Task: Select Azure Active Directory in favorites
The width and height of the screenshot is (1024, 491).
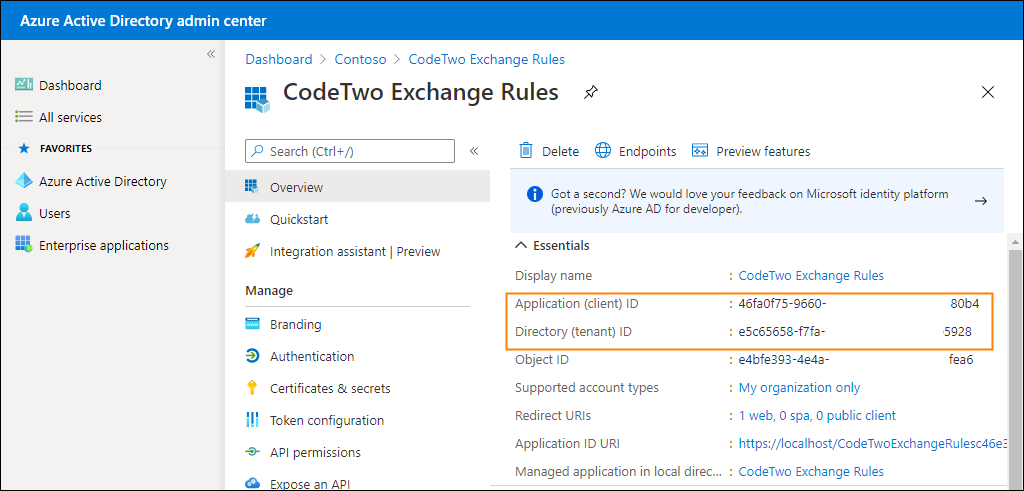Action: point(103,182)
